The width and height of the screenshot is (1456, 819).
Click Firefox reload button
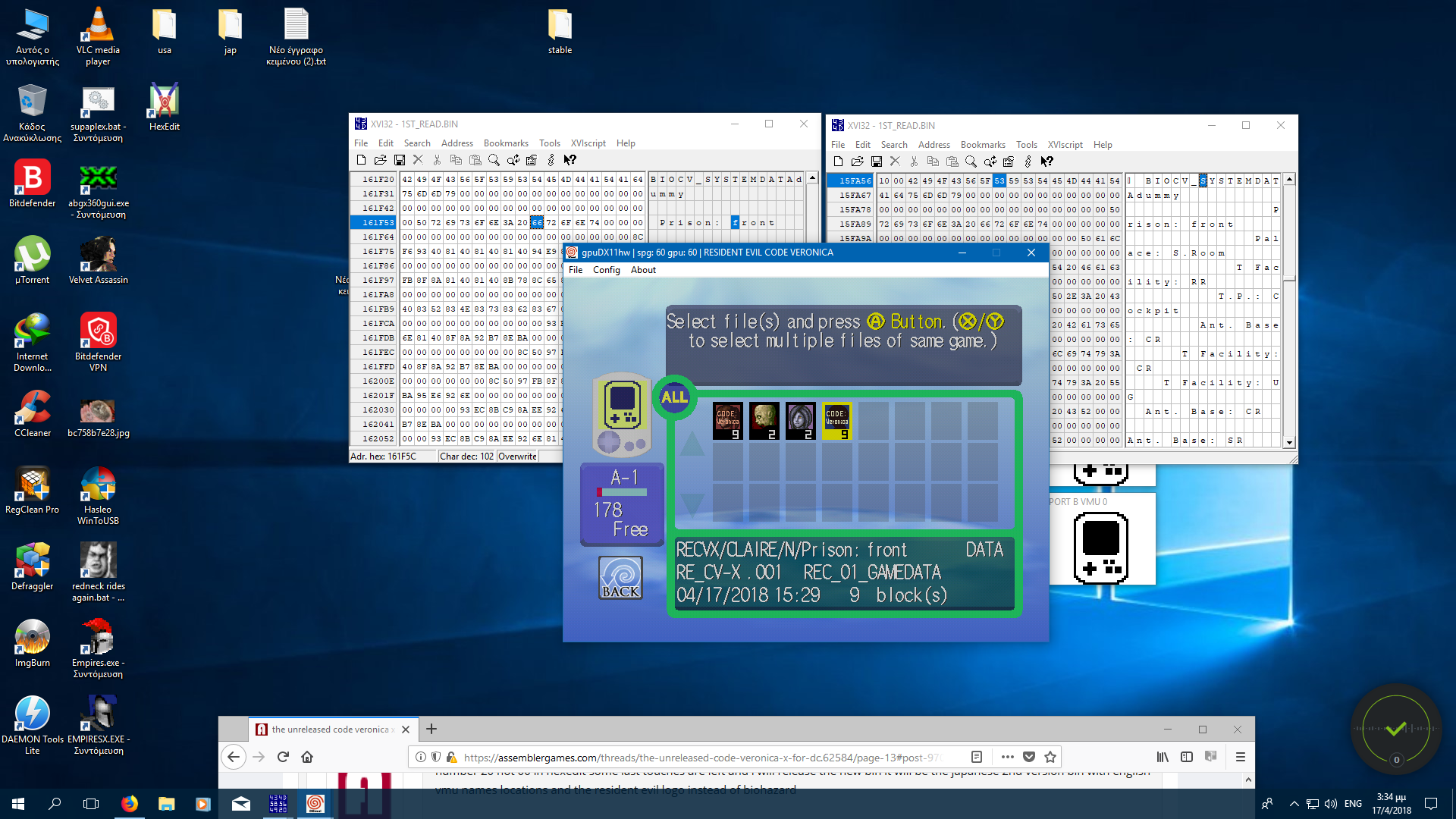(283, 757)
